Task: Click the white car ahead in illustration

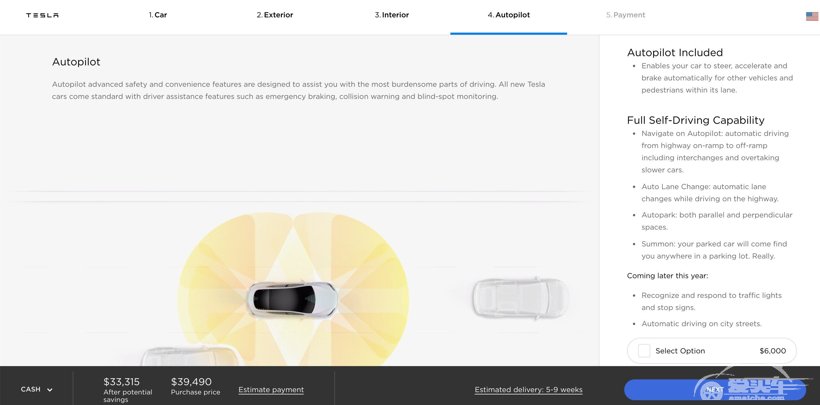Action: click(x=520, y=298)
